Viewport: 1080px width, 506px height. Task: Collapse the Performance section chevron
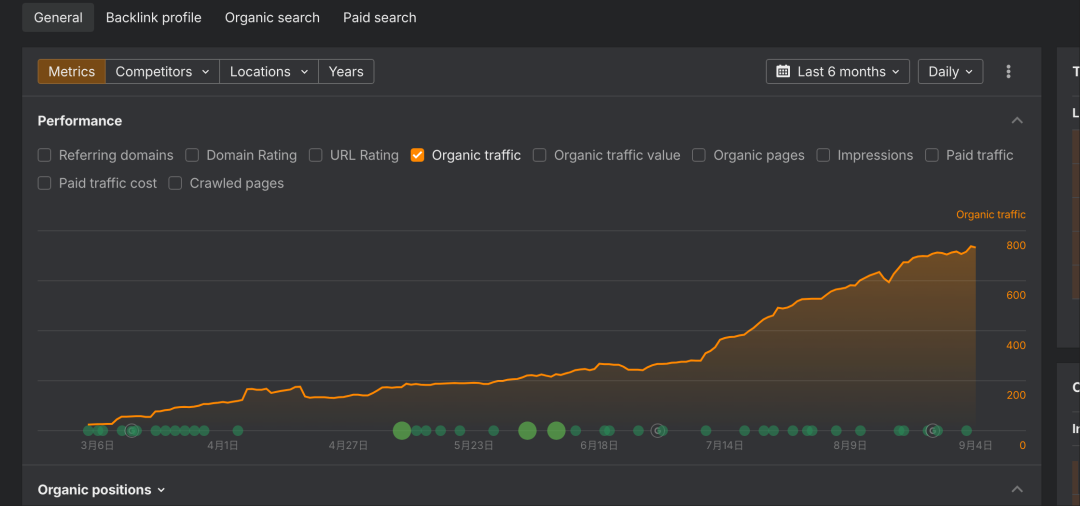tap(1017, 121)
